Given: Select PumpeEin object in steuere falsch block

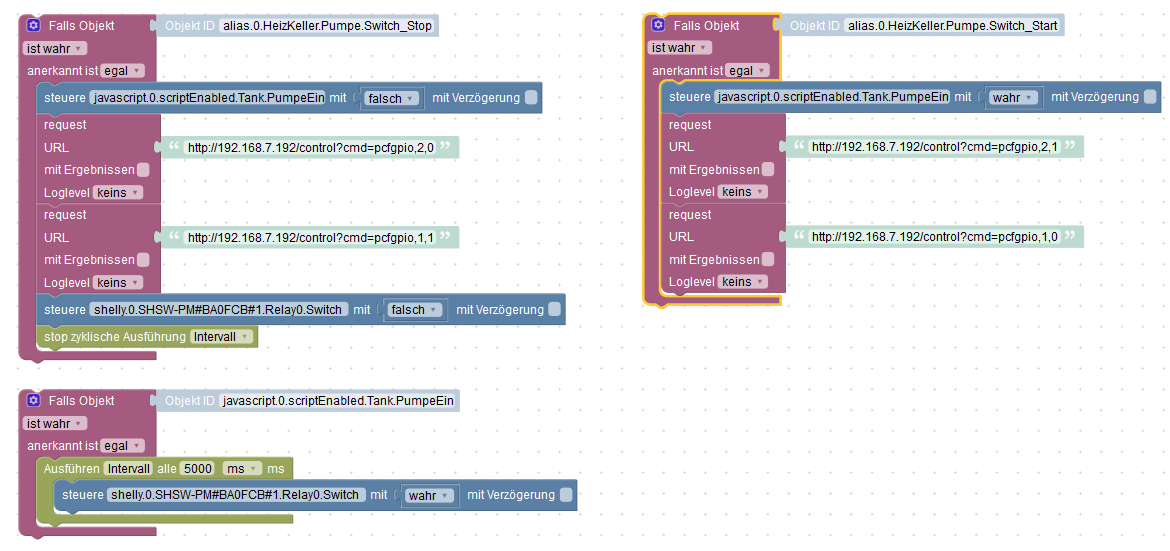Looking at the screenshot, I should (x=207, y=98).
